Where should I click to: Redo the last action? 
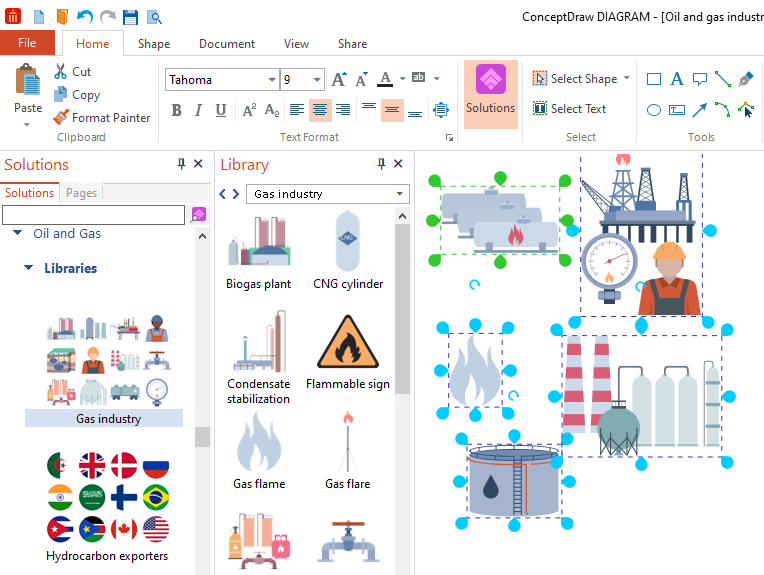108,18
